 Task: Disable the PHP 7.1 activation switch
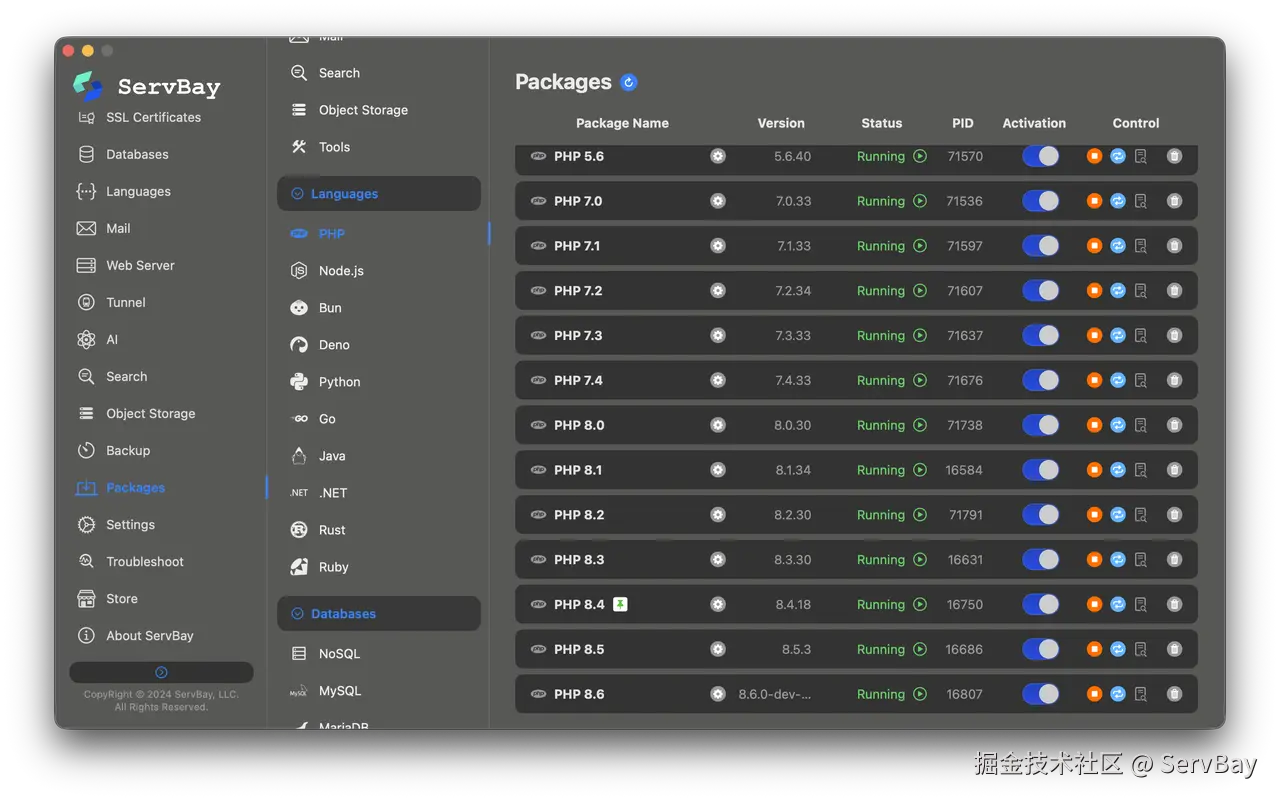1040,246
